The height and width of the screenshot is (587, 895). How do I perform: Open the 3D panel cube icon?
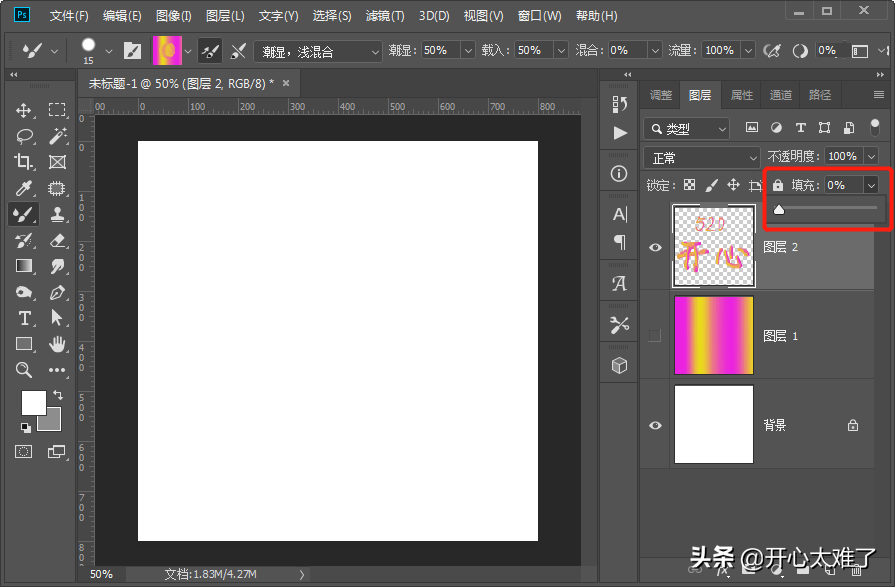(619, 364)
